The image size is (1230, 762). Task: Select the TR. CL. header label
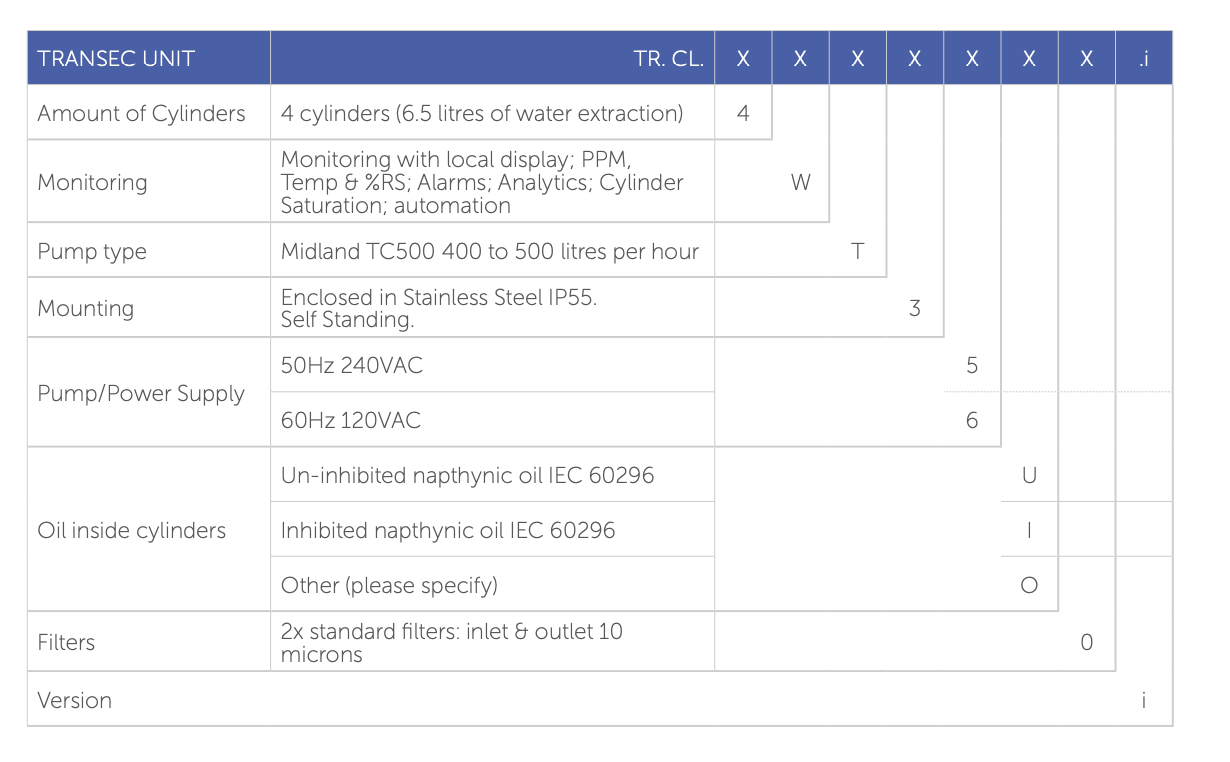pos(668,58)
